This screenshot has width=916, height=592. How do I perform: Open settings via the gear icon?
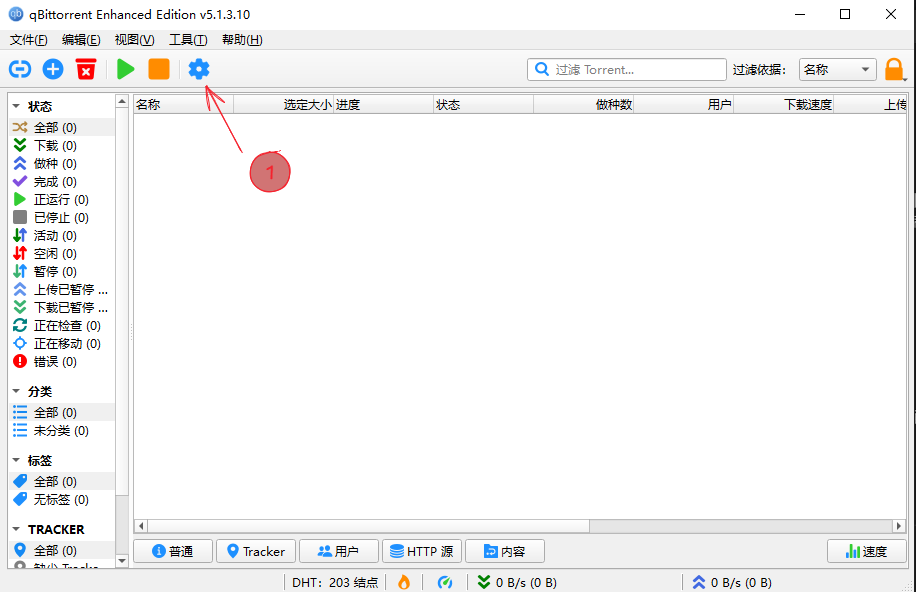tap(198, 69)
